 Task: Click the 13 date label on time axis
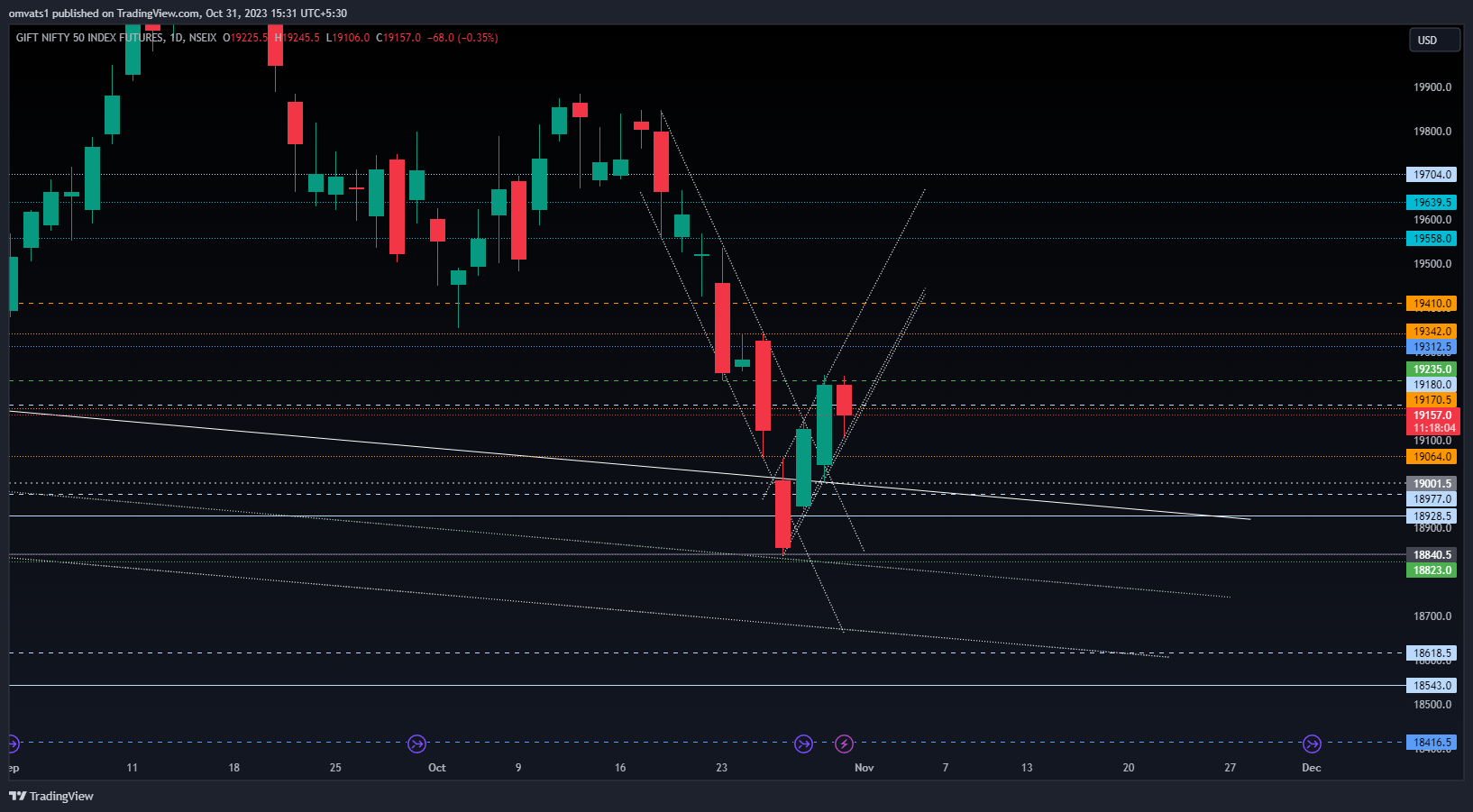click(x=1027, y=768)
